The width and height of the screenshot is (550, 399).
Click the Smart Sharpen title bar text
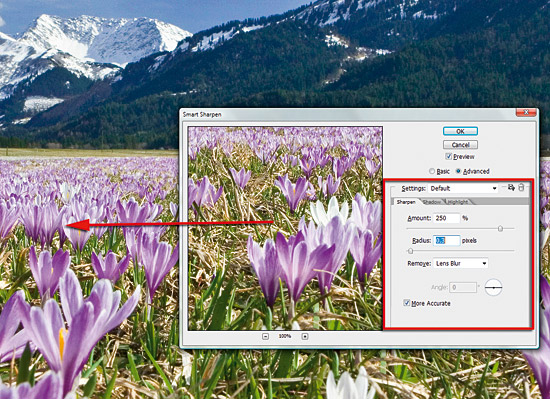pyautogui.click(x=202, y=115)
